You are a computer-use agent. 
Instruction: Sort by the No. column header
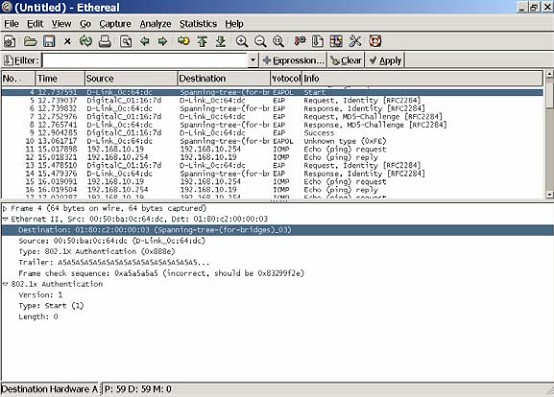click(18, 78)
